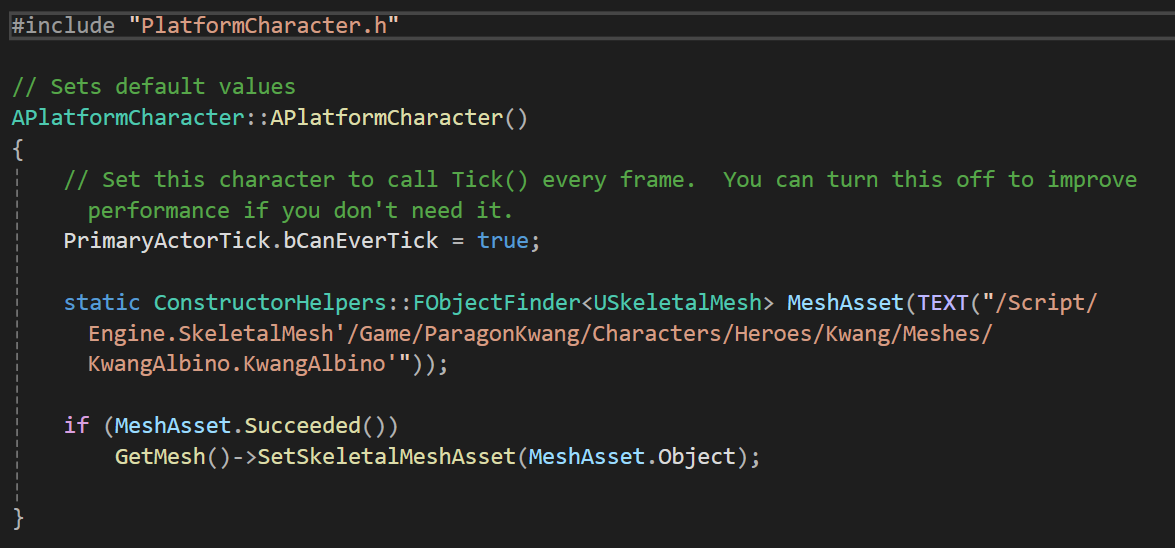The height and width of the screenshot is (548, 1175).
Task: Click the bCanEverTick member name
Action: point(361,242)
